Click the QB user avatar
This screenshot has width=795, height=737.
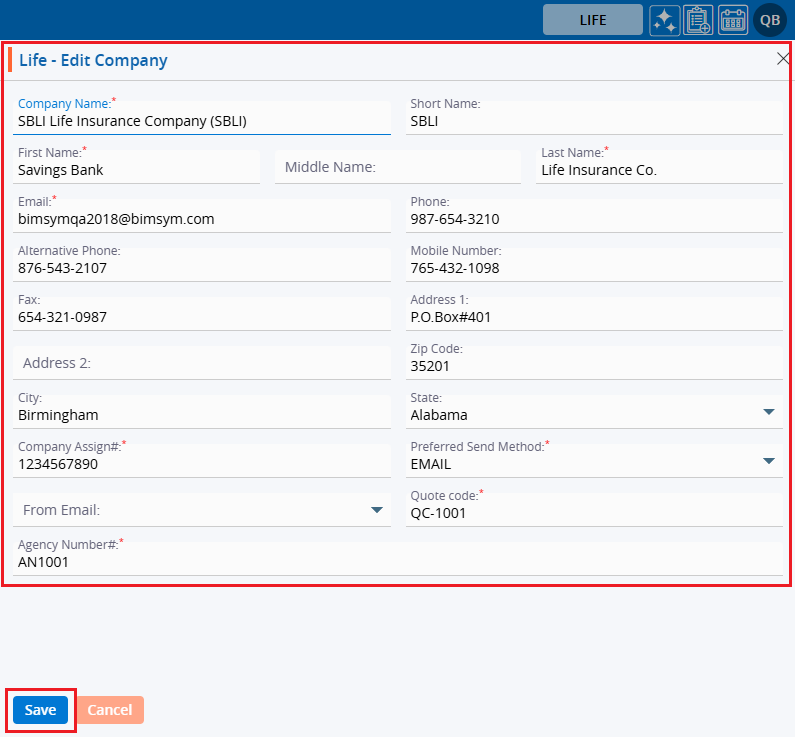(x=770, y=20)
